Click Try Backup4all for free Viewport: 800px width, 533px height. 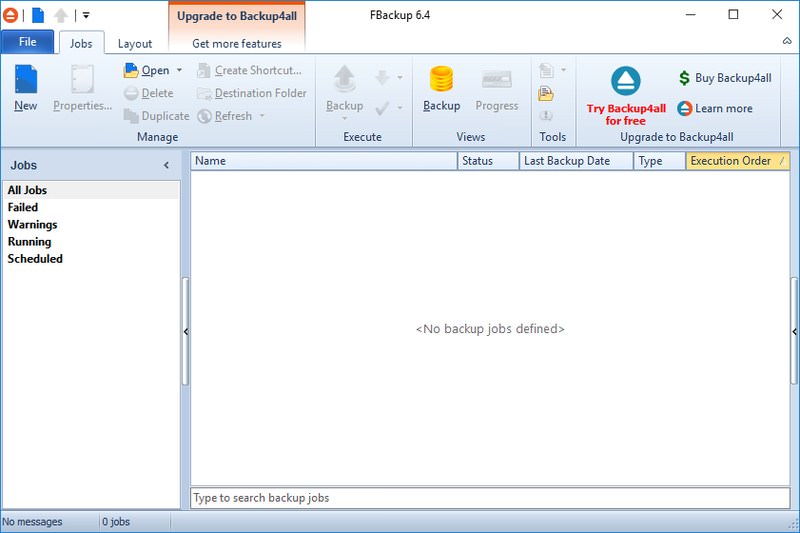[626, 96]
